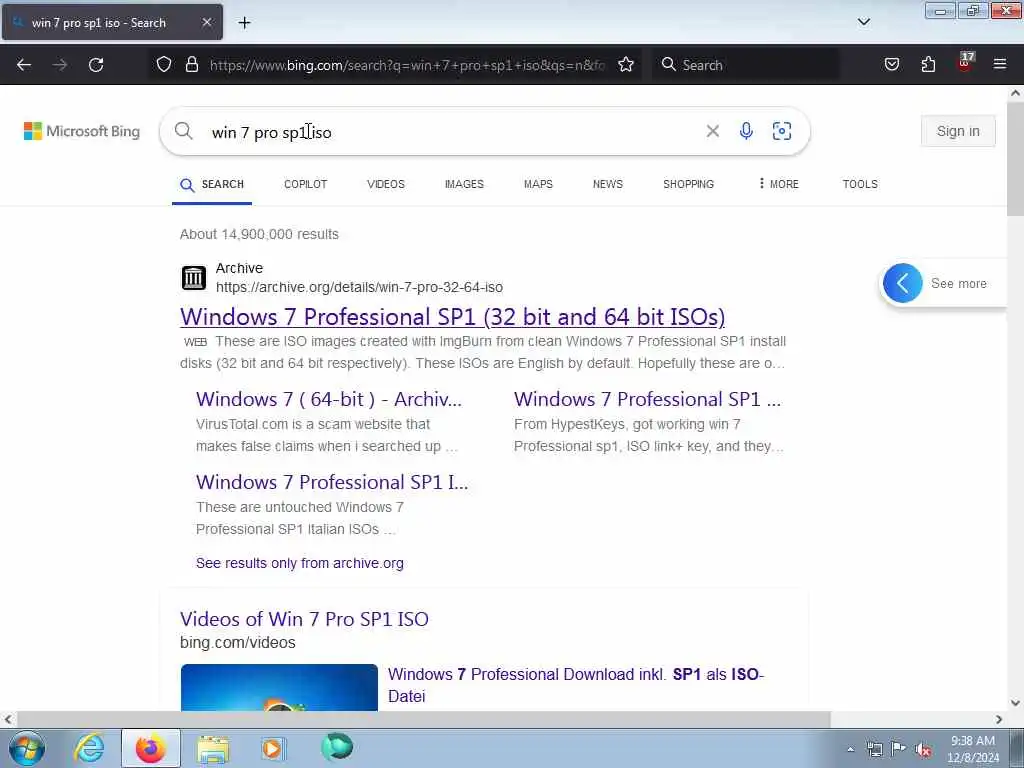Viewport: 1024px width, 768px height.
Task: Switch to the IMAGES tab
Action: [x=464, y=184]
